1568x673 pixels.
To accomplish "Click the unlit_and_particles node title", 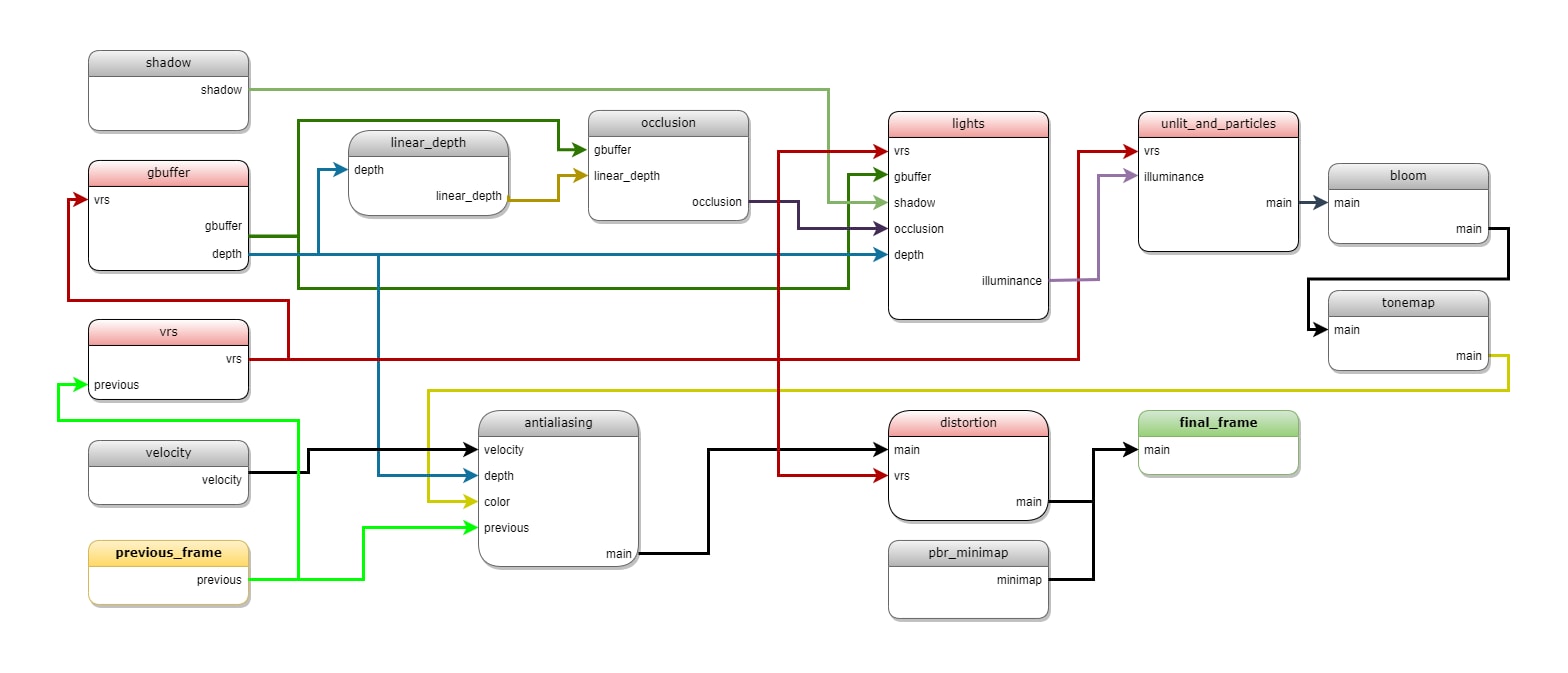I will 1218,124.
